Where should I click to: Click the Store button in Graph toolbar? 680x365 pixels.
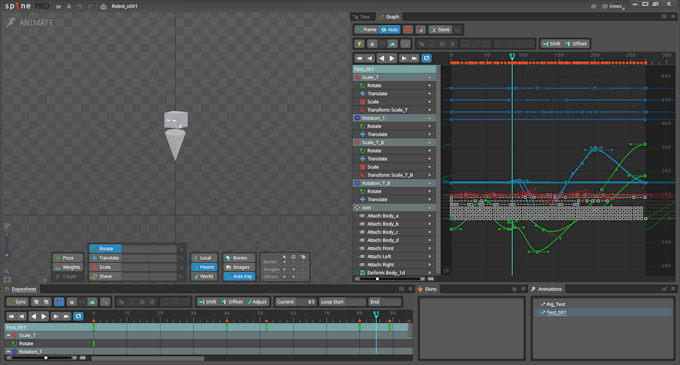pyautogui.click(x=440, y=29)
